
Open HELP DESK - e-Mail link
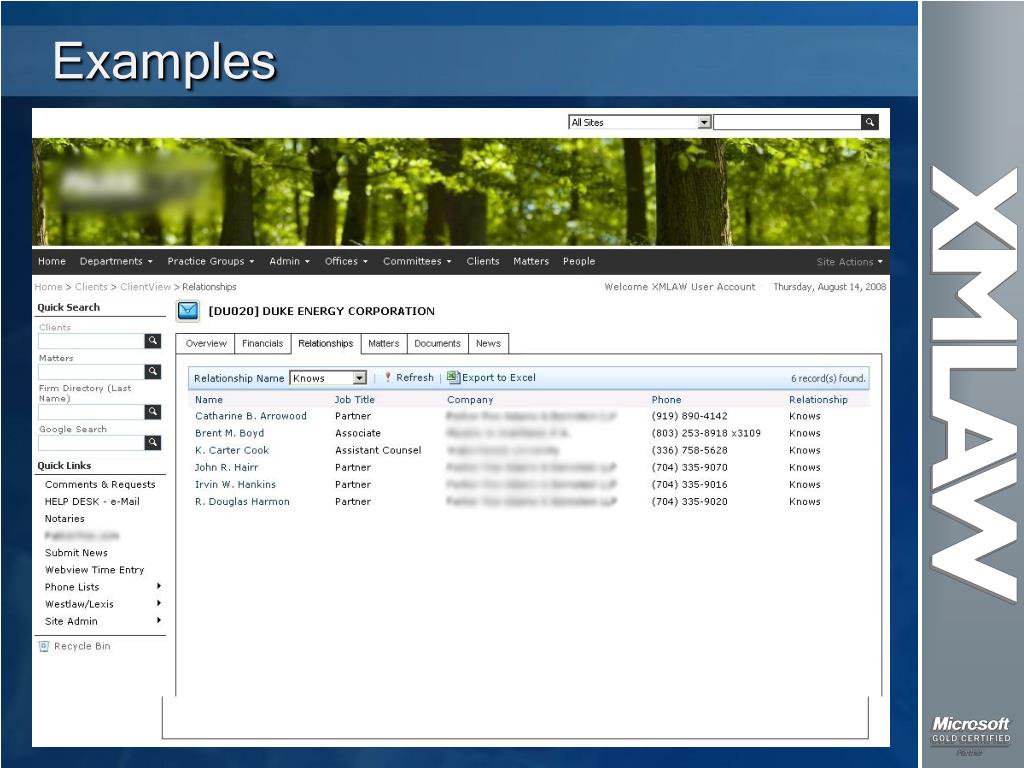[92, 502]
